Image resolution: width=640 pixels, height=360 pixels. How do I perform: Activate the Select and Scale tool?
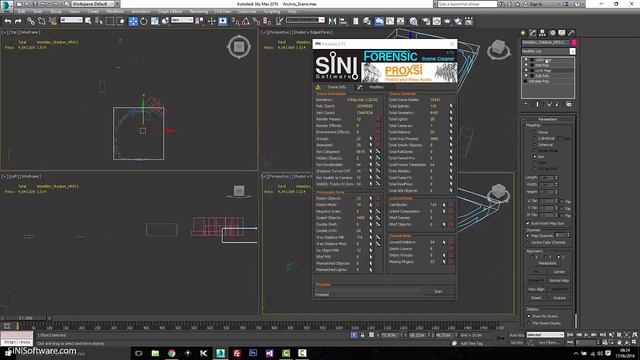[x=155, y=21]
